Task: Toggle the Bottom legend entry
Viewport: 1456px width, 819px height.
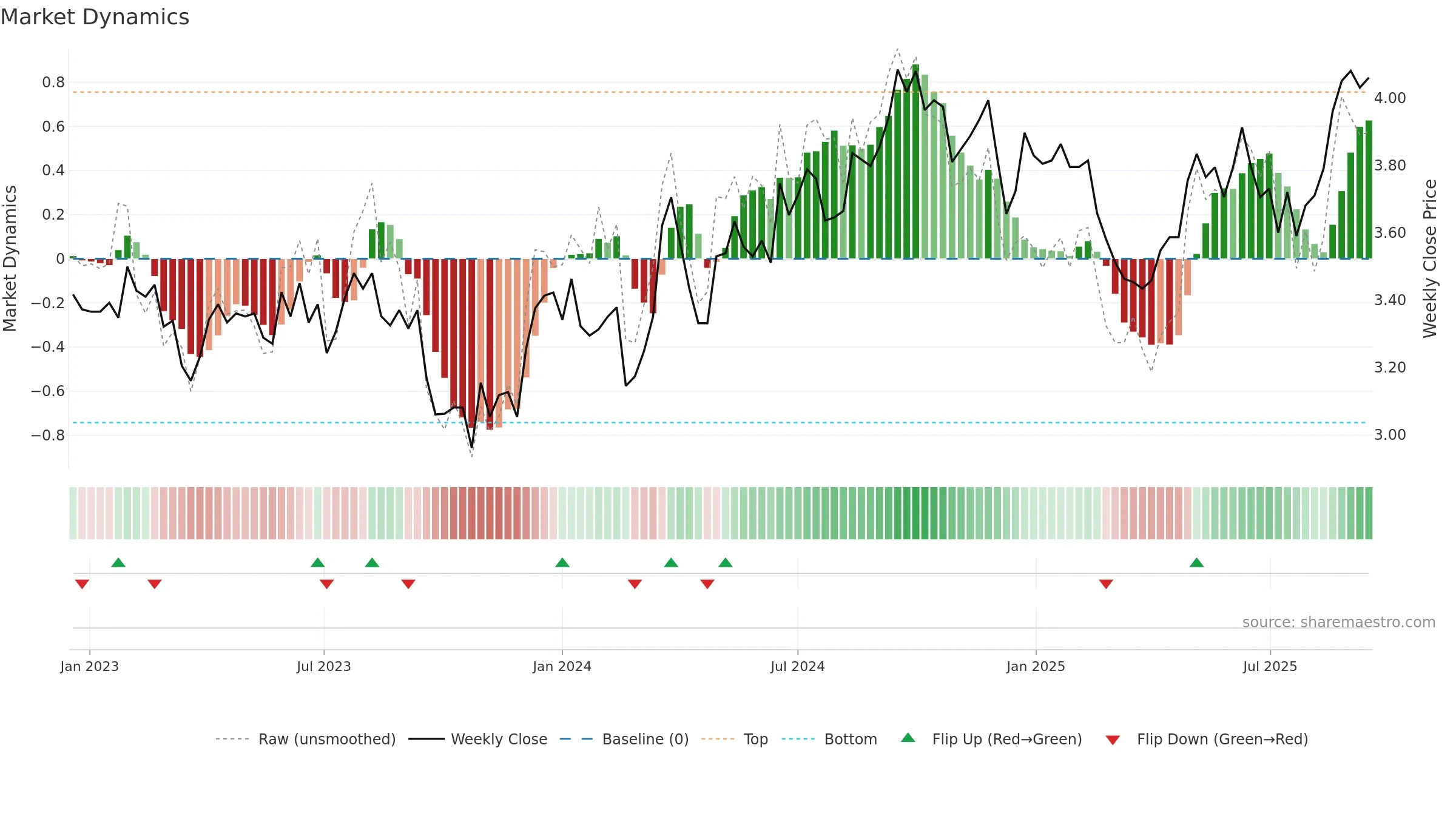Action: [829, 739]
